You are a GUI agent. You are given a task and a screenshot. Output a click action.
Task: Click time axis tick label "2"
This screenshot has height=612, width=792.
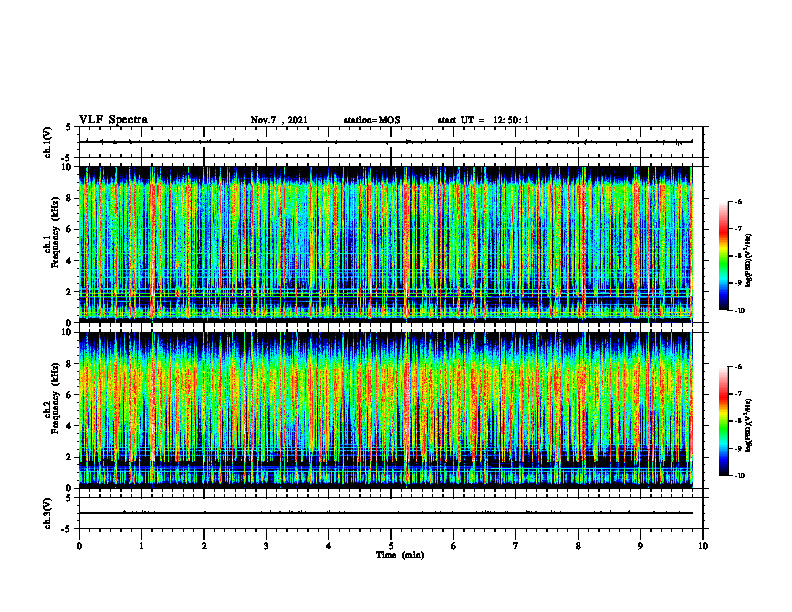tap(204, 546)
